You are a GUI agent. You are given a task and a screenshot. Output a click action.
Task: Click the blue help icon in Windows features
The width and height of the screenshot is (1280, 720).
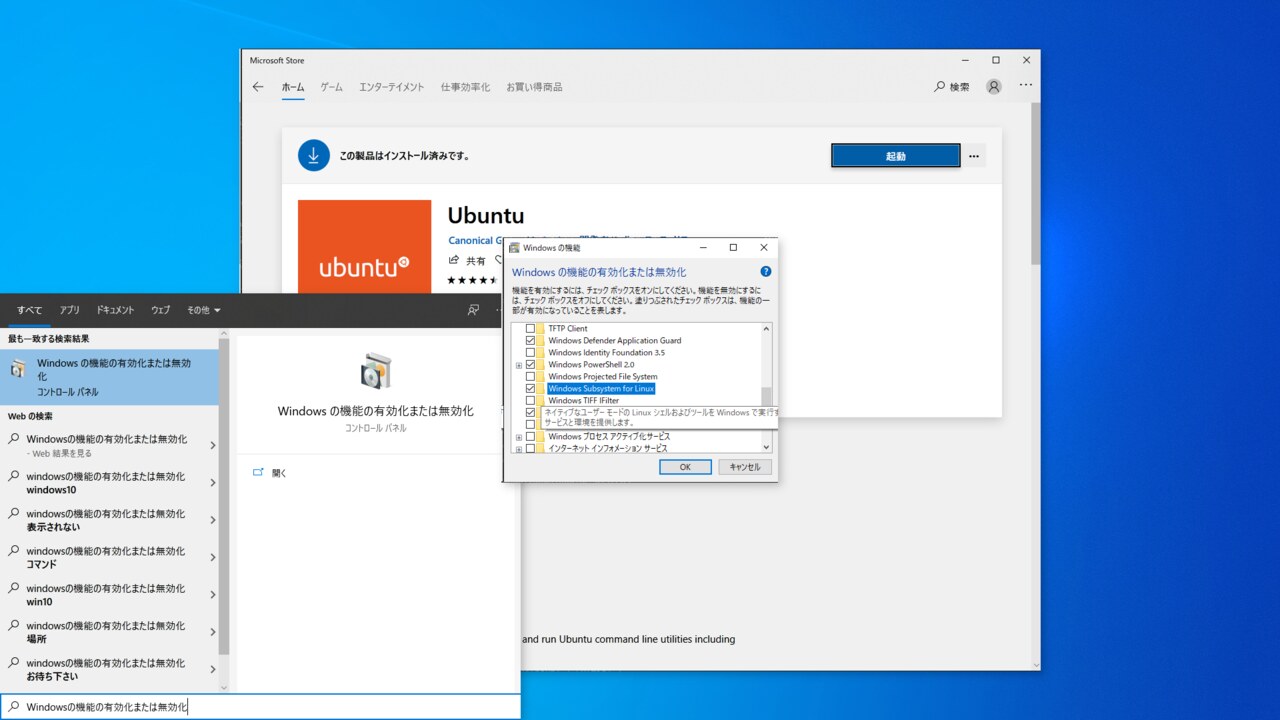(x=766, y=271)
